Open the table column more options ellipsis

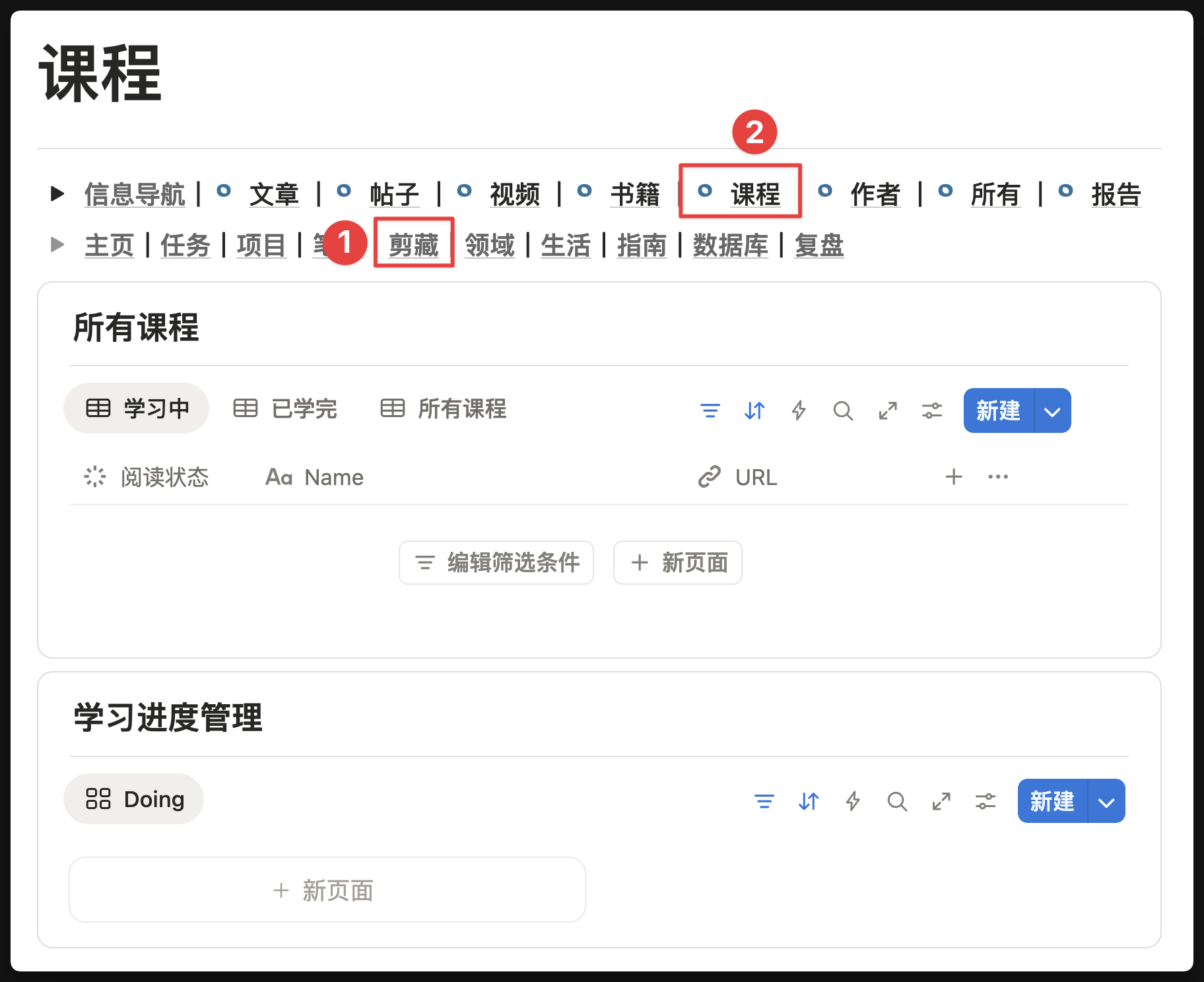pyautogui.click(x=997, y=476)
